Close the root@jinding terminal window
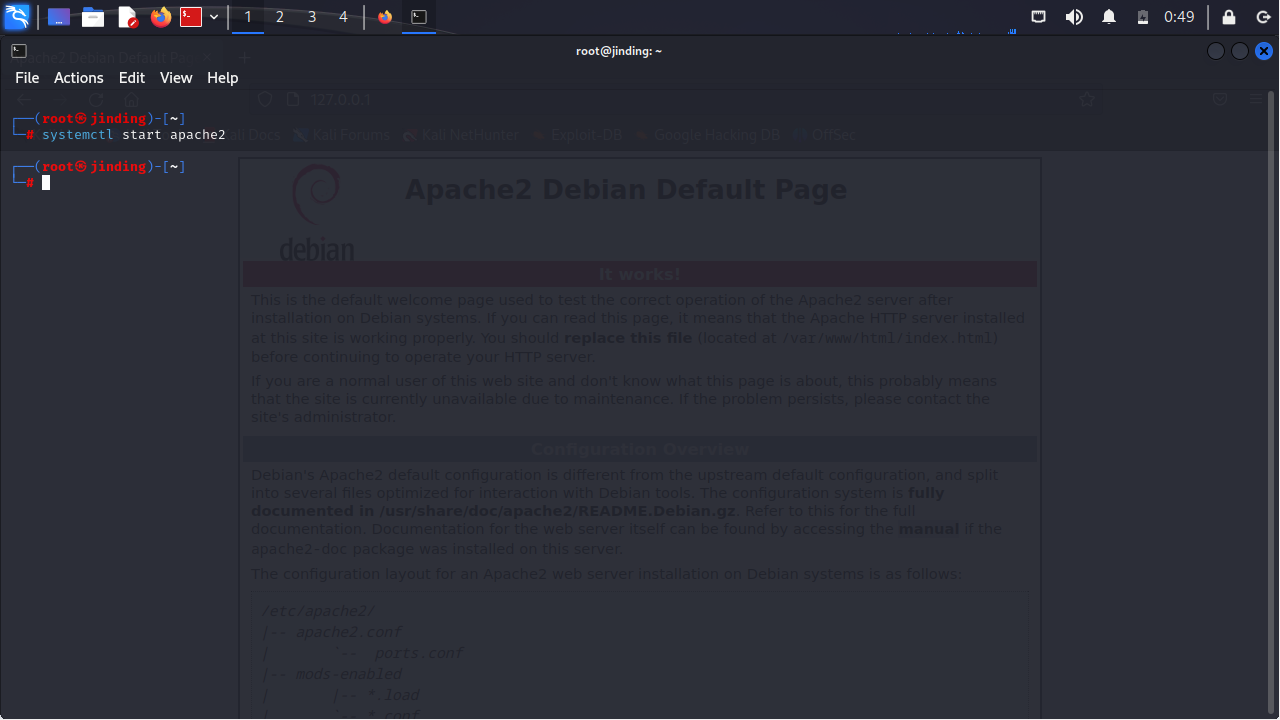The height and width of the screenshot is (720, 1280). tap(1264, 51)
